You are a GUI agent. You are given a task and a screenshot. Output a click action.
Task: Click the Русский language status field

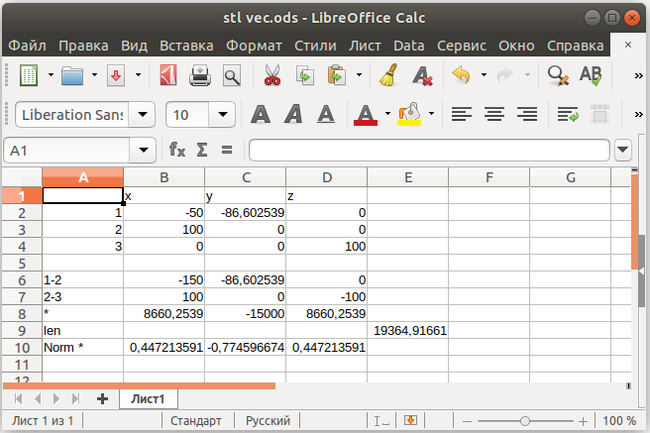click(x=268, y=421)
